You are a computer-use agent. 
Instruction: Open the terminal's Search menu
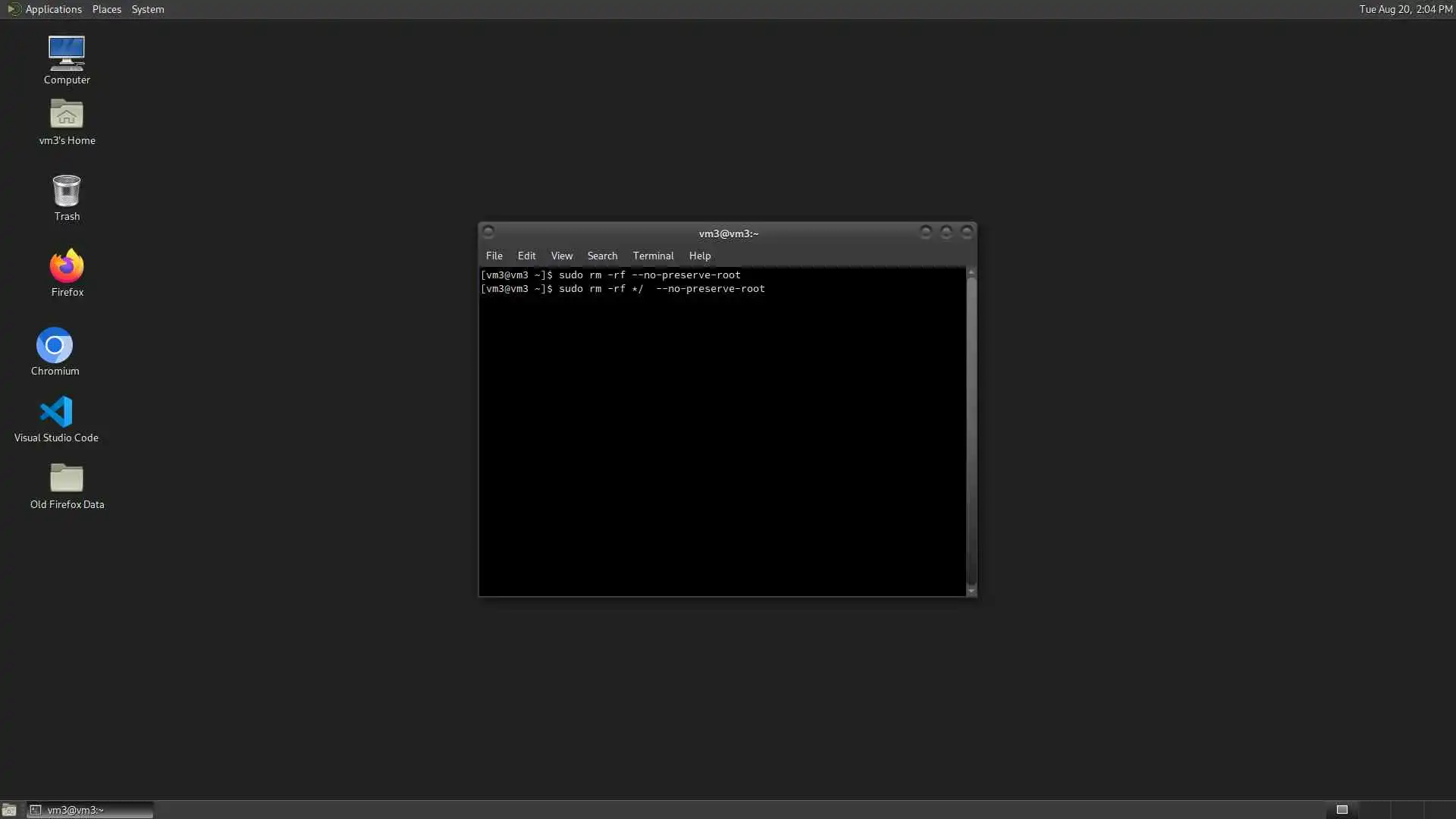click(602, 256)
